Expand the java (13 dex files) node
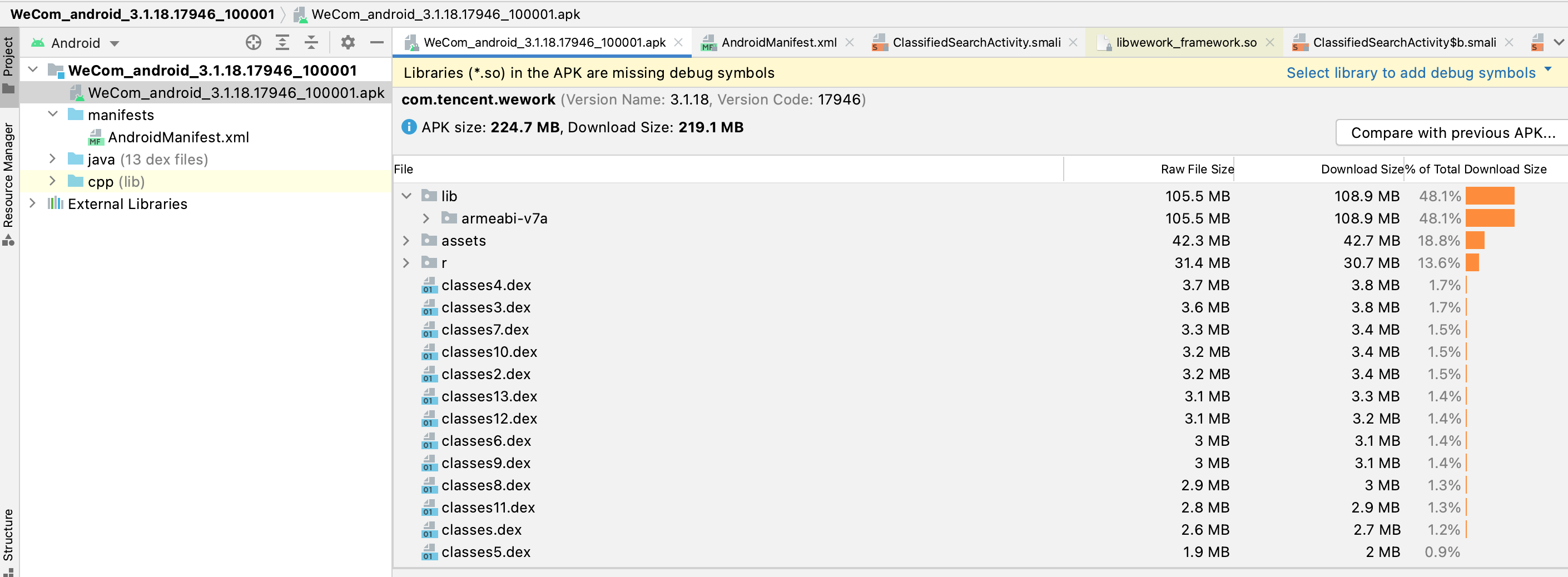Viewport: 1568px width, 577px height. point(52,160)
